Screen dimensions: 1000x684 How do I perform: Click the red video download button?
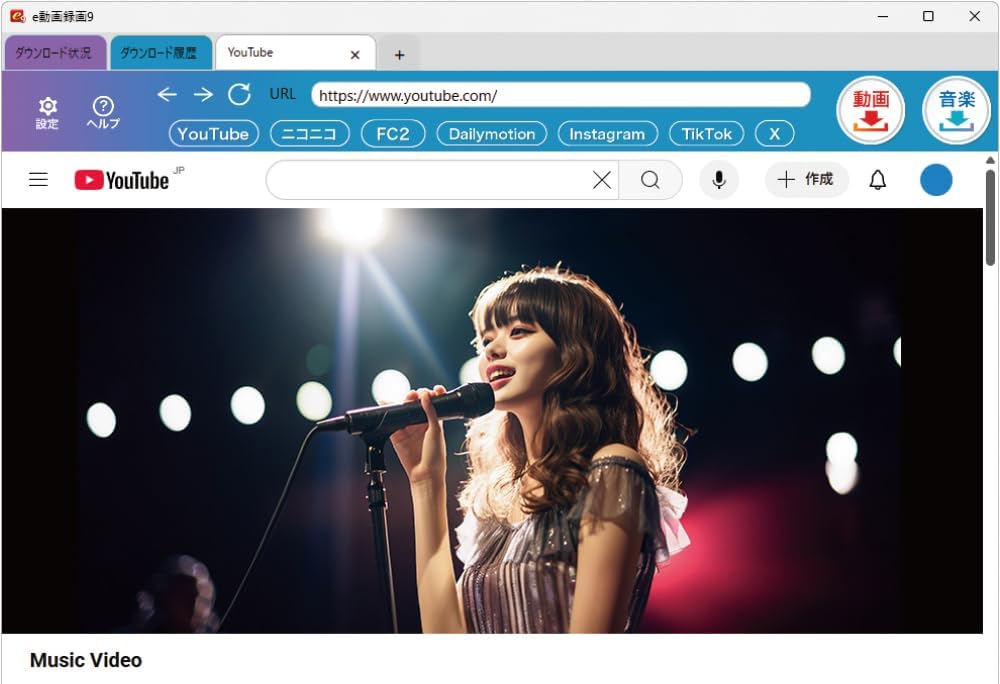870,110
